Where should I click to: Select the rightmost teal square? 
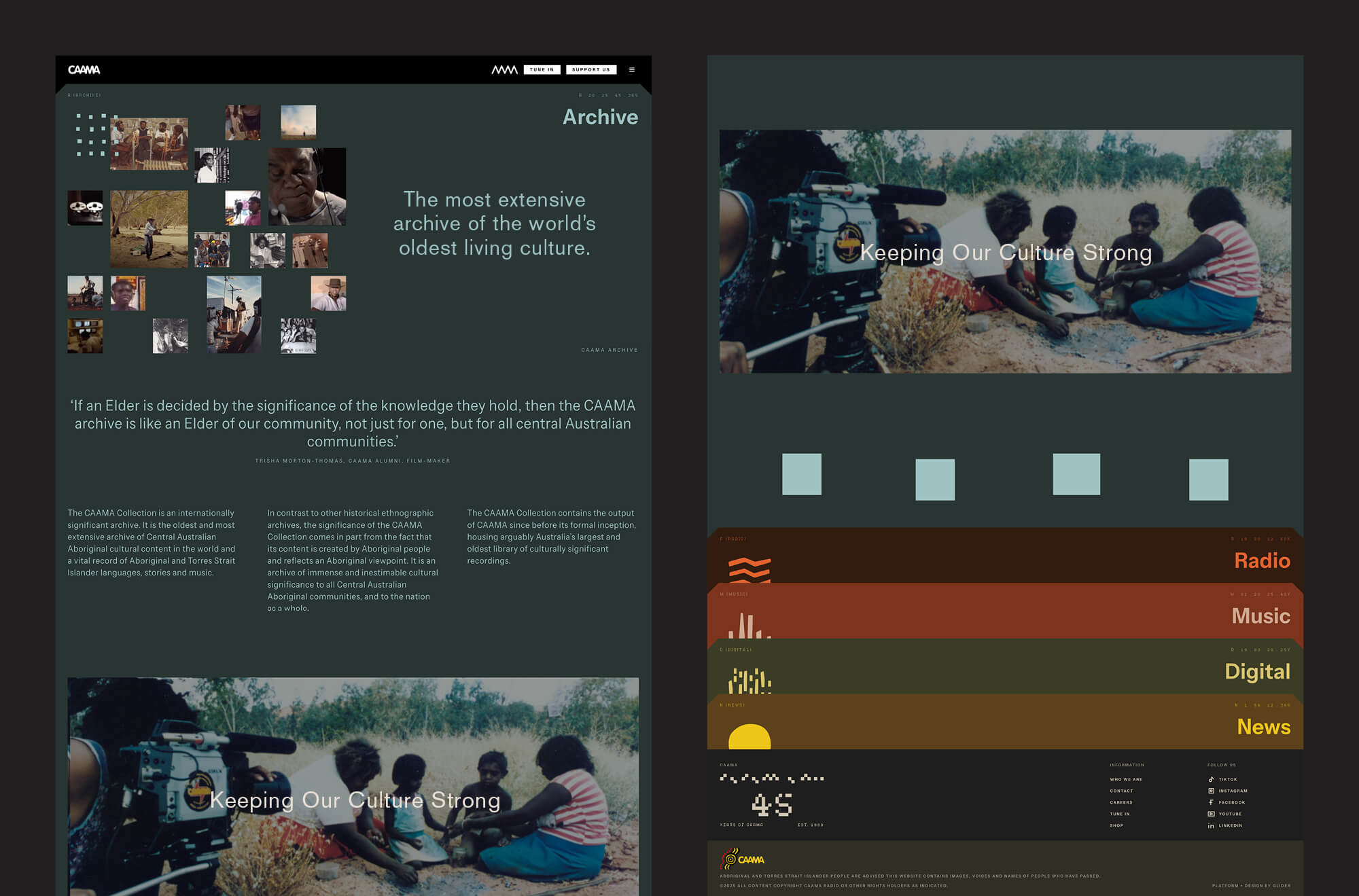[1208, 480]
